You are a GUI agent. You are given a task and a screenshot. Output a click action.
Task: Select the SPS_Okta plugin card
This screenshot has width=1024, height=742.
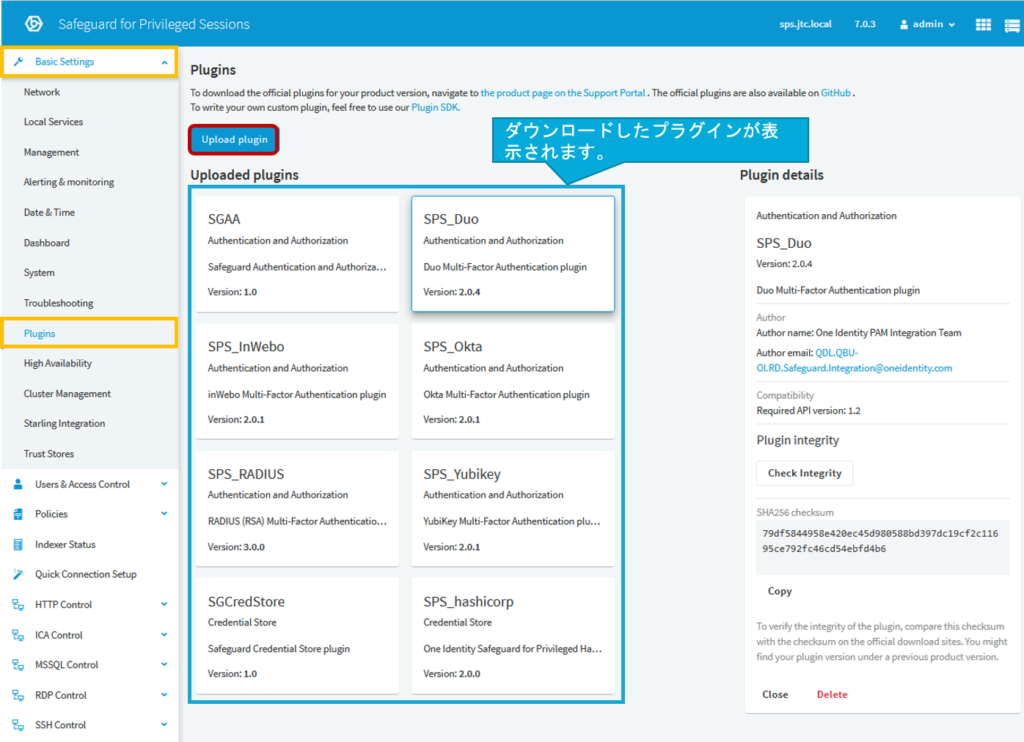513,381
